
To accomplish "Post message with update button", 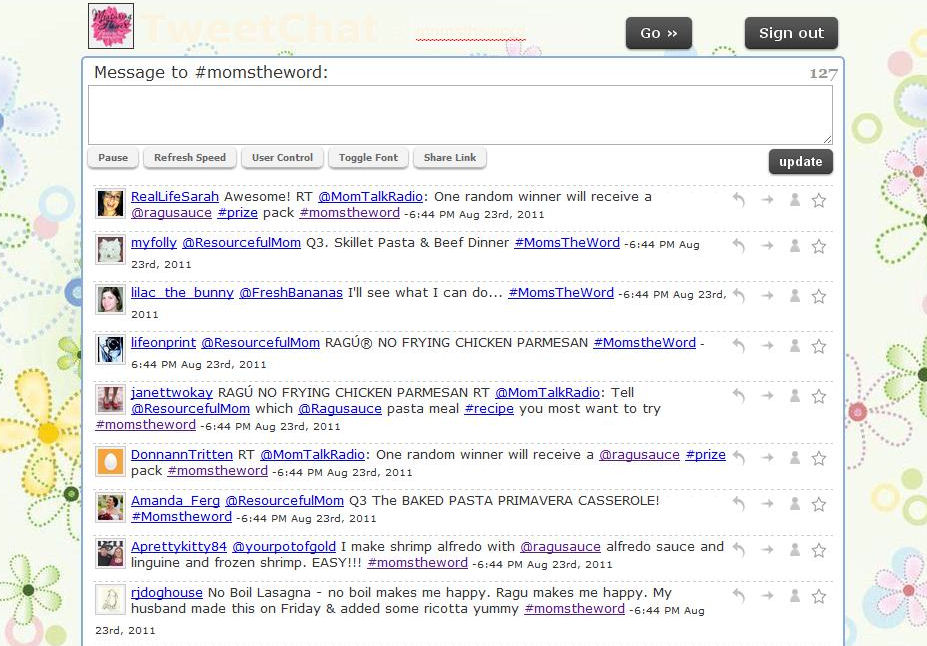I will coord(800,161).
